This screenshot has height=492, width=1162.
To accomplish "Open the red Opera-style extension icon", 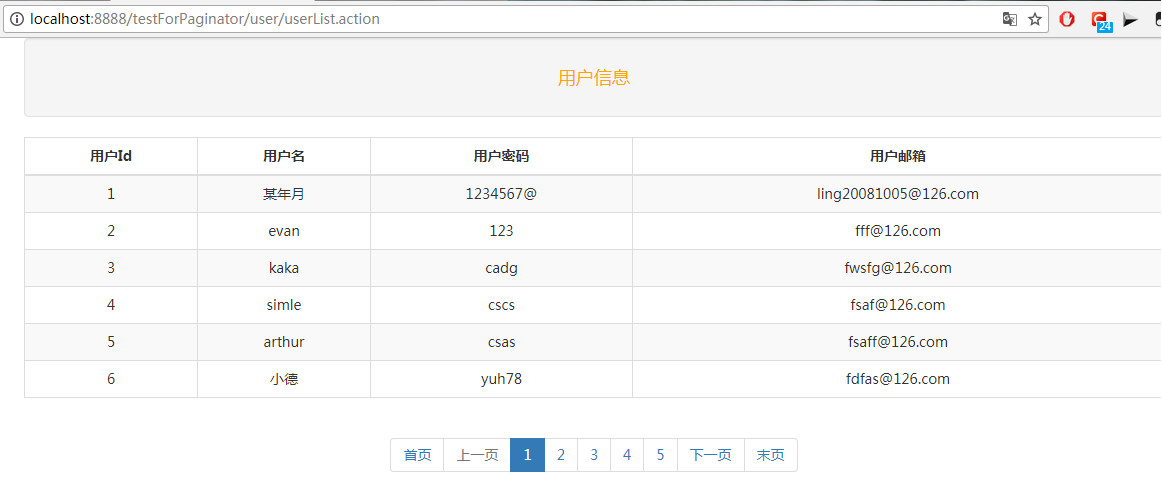I will pyautogui.click(x=1067, y=19).
